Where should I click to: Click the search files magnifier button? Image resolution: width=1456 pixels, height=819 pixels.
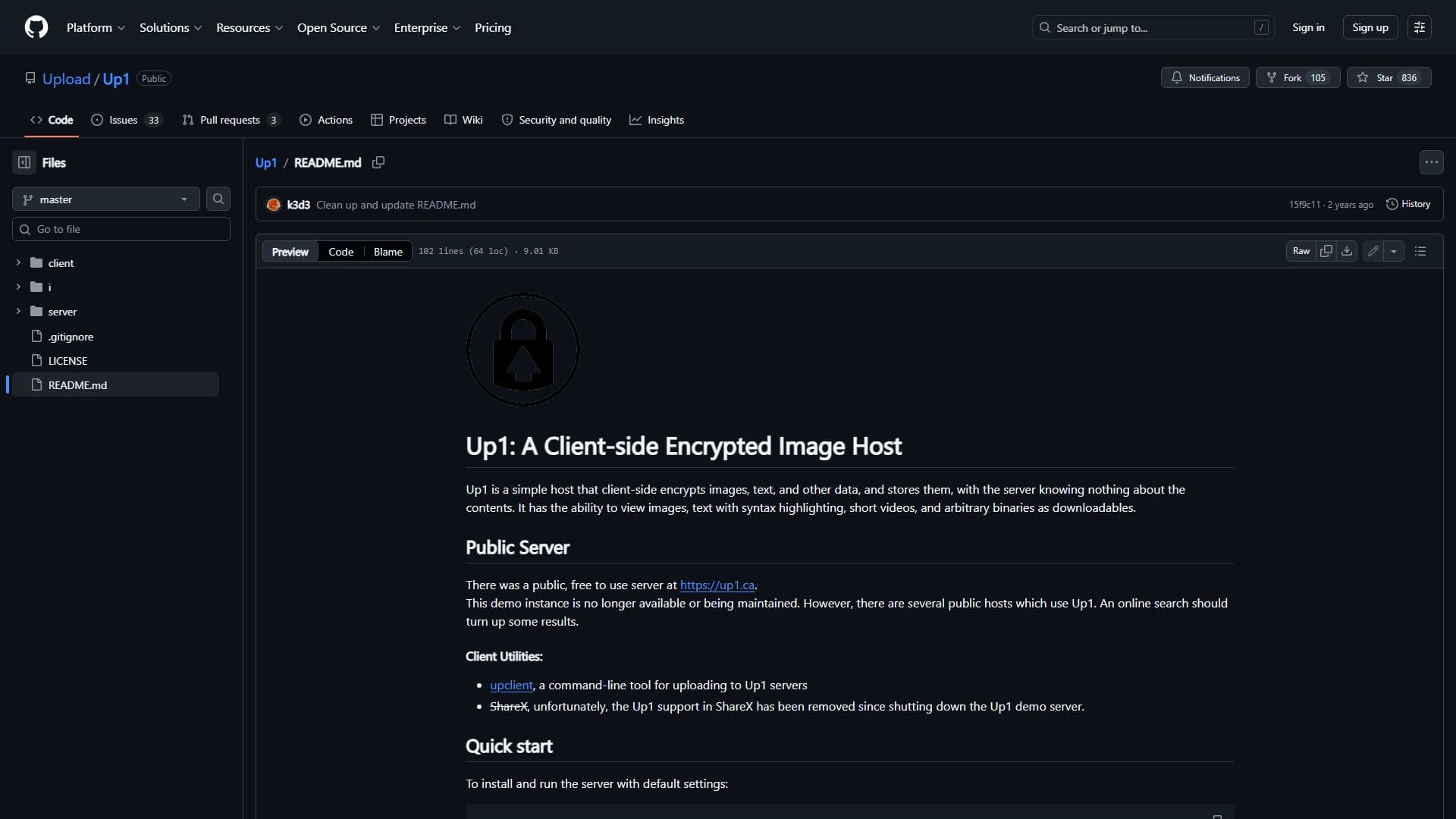coord(218,199)
